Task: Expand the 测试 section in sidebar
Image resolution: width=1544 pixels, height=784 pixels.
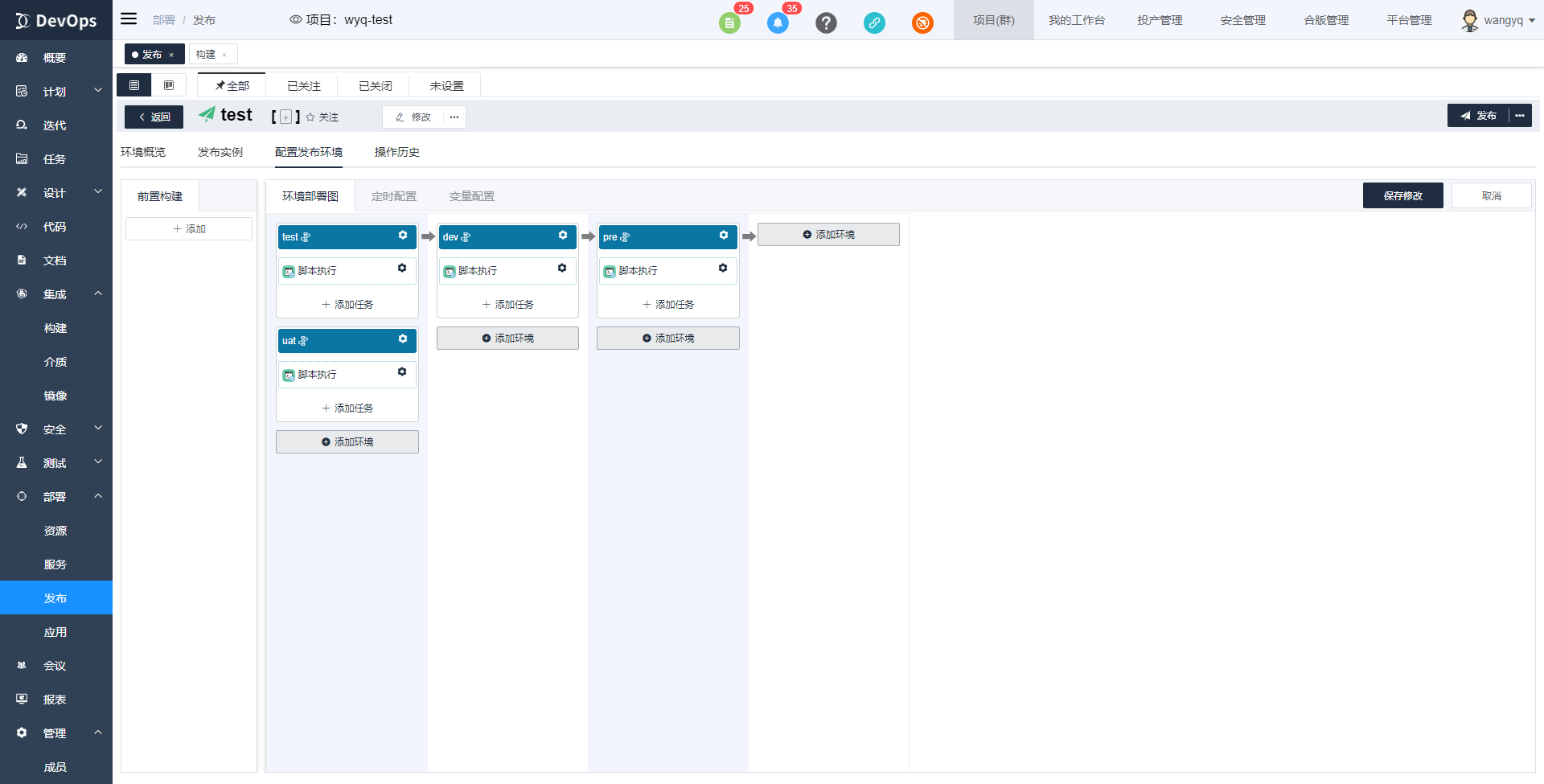Action: point(55,462)
